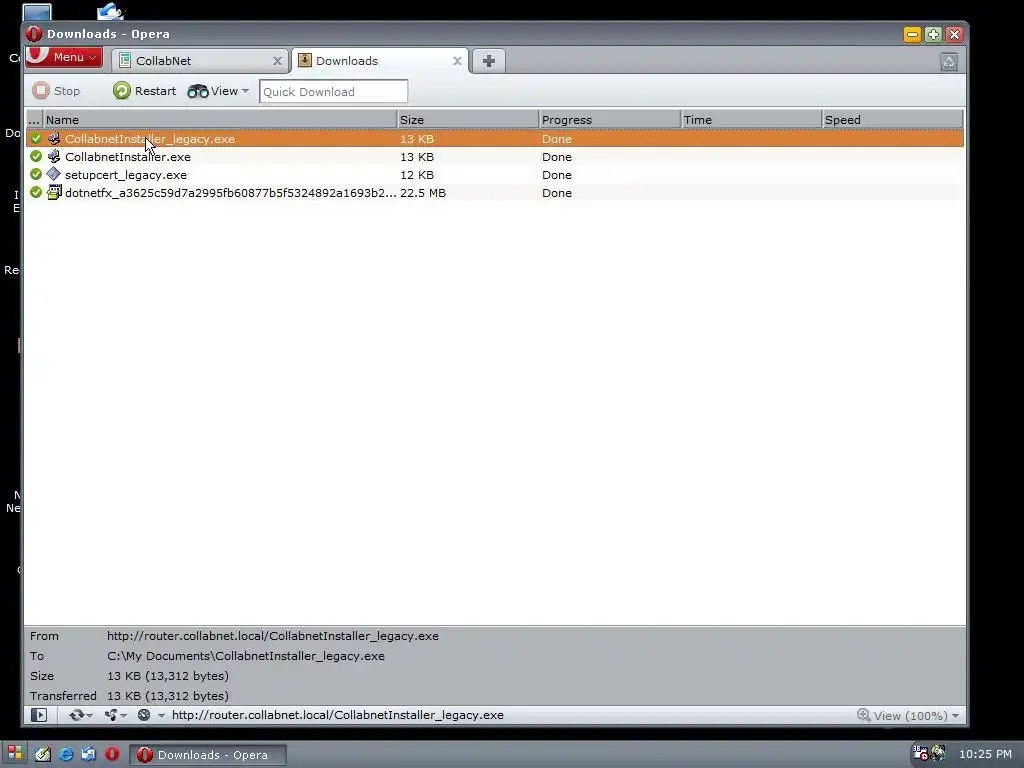
Task: Click installer icon of dotnetfx row
Action: click(54, 192)
